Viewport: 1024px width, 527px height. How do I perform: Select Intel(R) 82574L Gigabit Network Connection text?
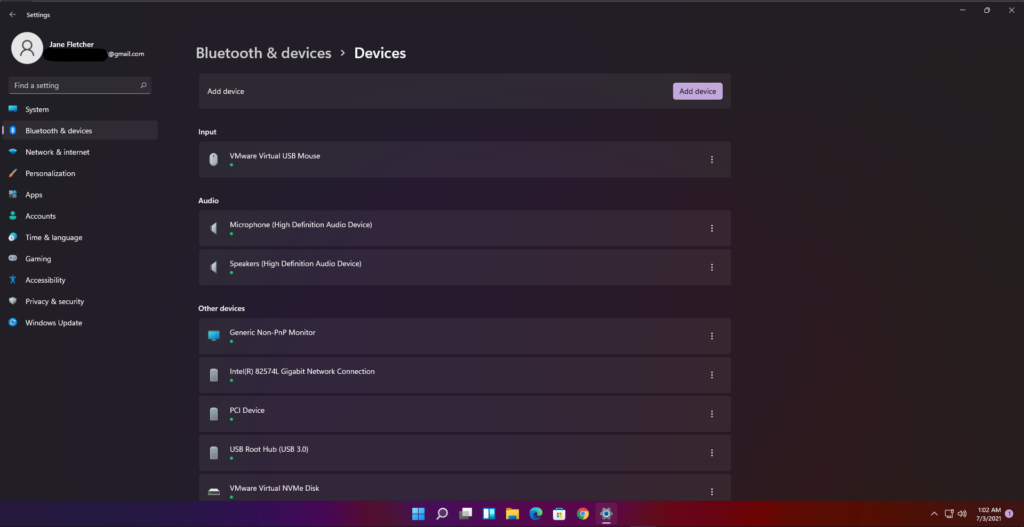click(x=302, y=372)
